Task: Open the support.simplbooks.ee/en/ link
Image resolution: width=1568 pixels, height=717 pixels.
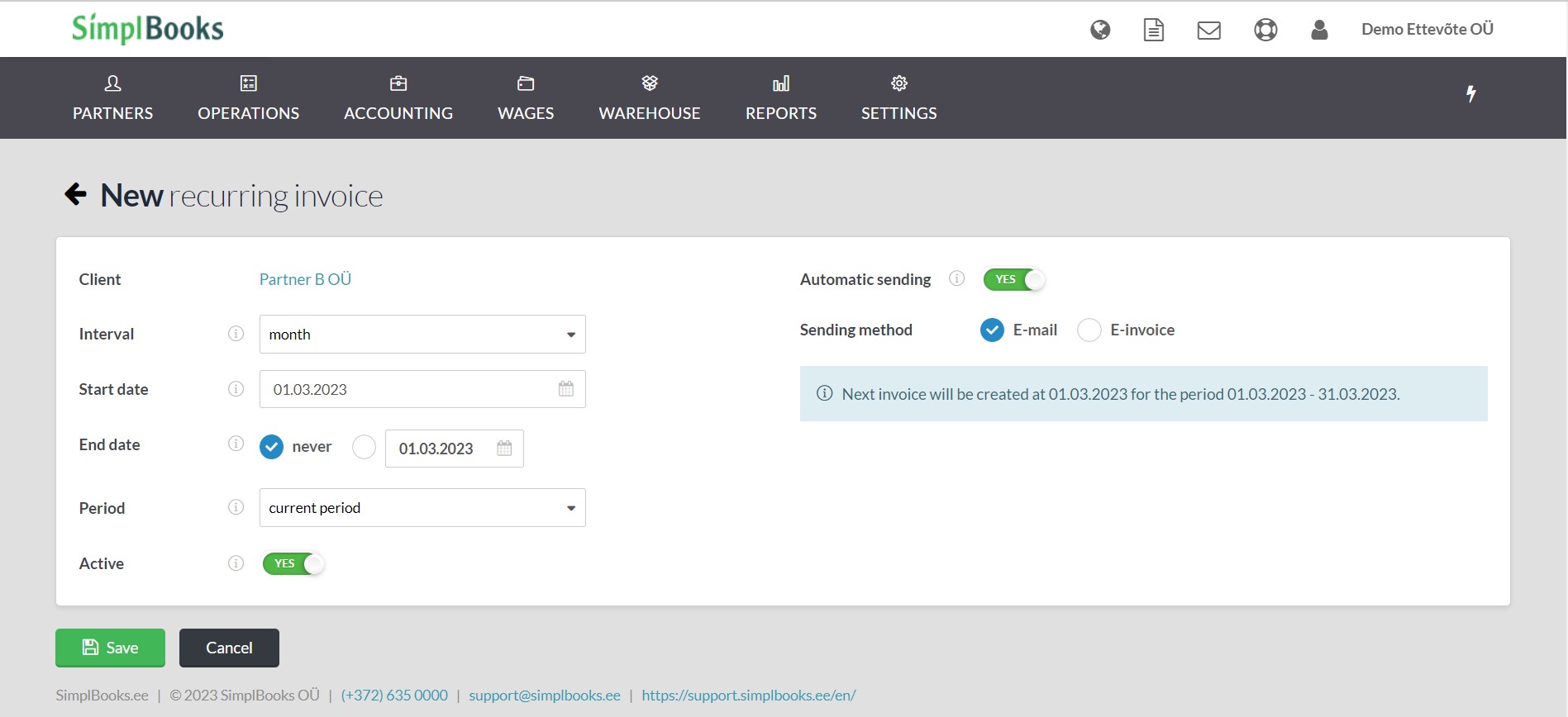Action: coord(749,695)
